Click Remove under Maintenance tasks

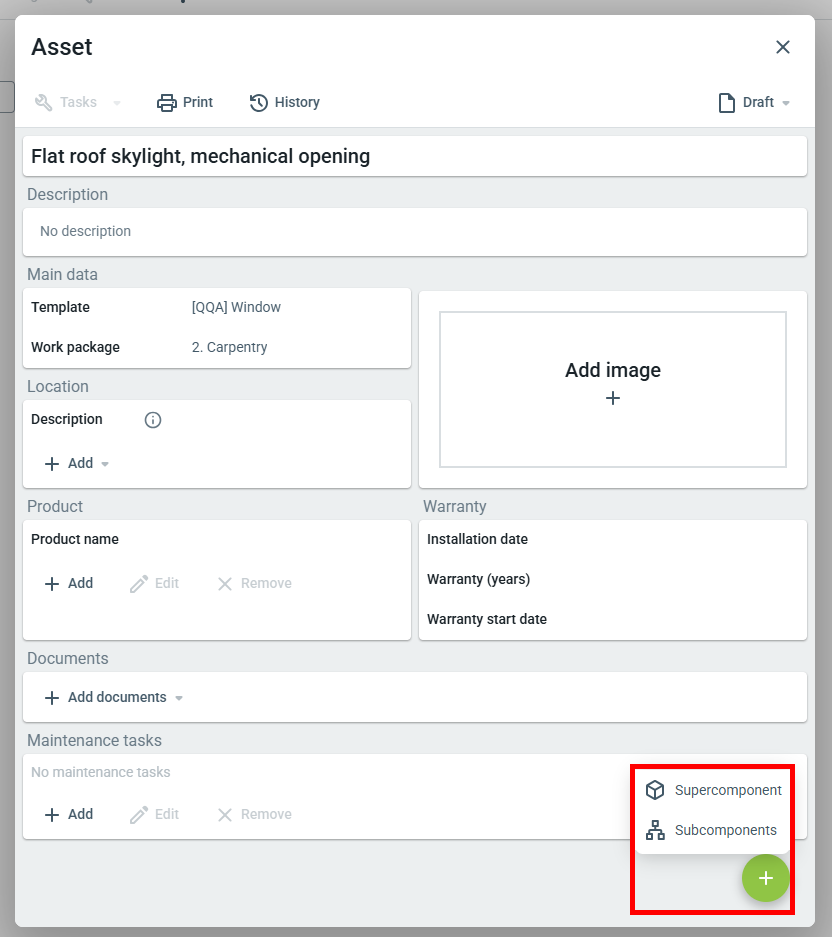(254, 814)
